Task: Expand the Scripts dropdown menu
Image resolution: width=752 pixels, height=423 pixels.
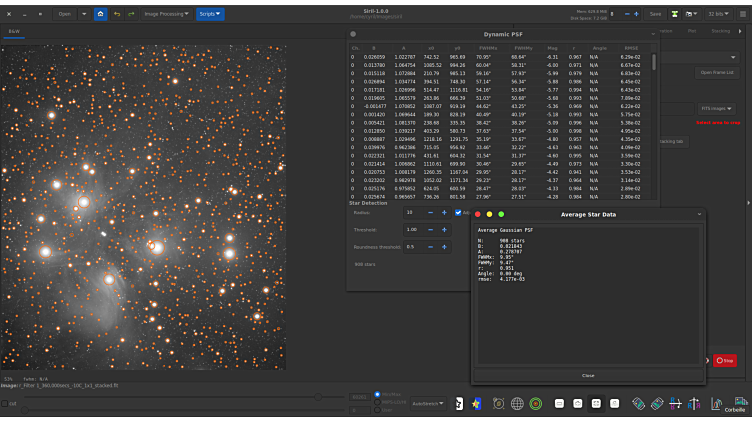Action: point(210,14)
